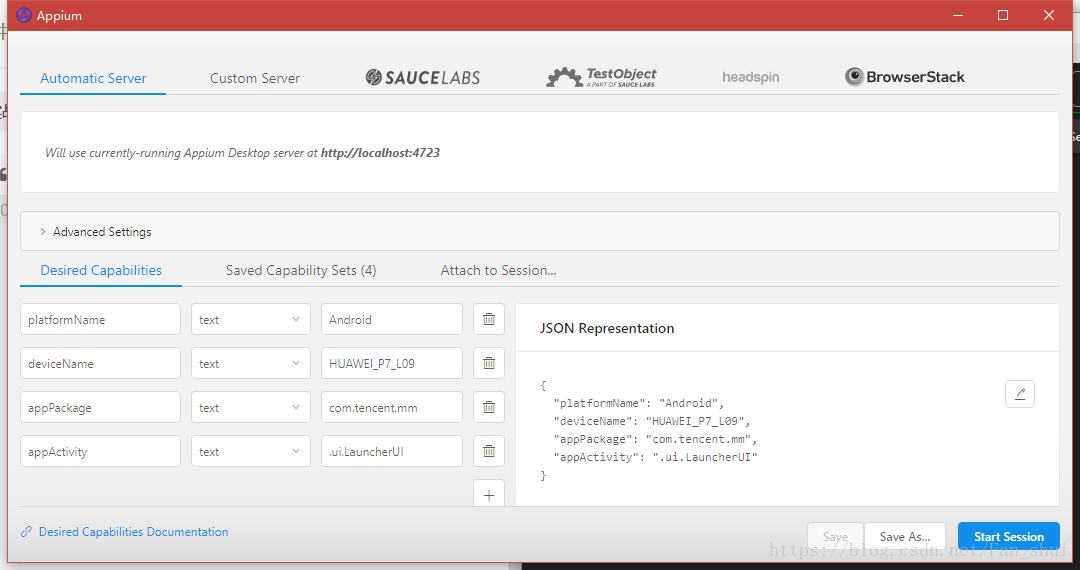Click the "deviceName" line in JSON

pos(652,421)
